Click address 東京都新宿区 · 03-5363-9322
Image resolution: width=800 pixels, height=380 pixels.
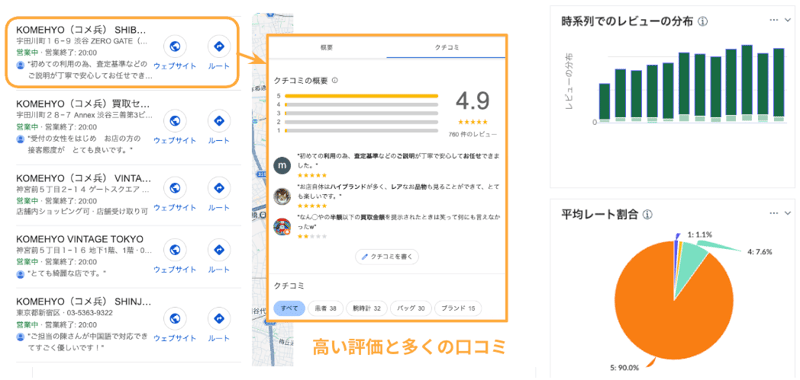64,313
